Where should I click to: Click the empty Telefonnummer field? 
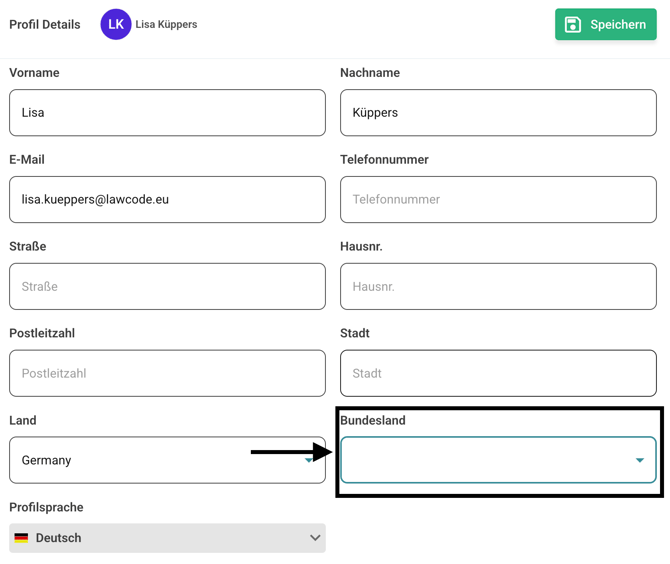coord(498,200)
